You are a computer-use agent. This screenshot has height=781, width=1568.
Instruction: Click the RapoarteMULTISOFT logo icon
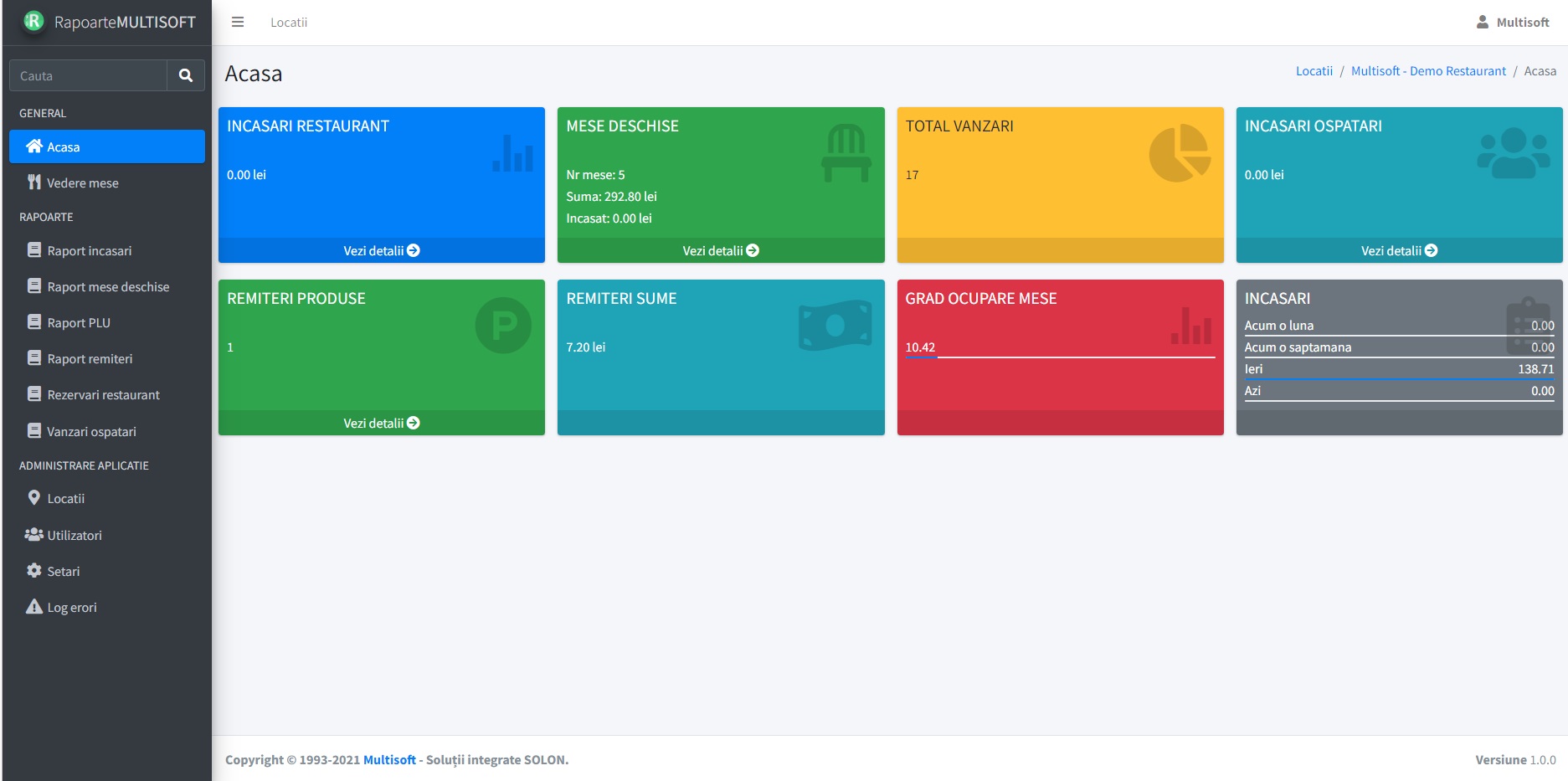tap(33, 22)
